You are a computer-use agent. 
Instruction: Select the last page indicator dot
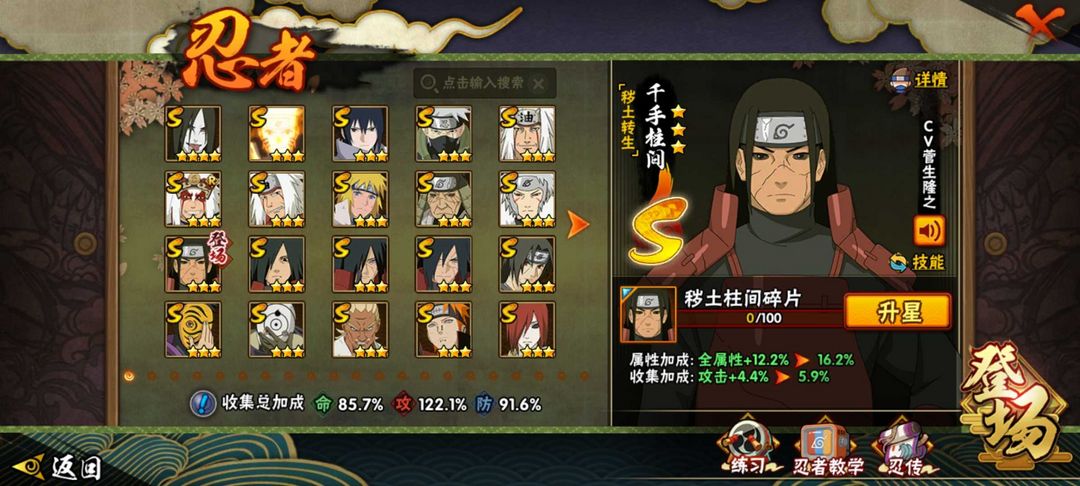point(584,376)
